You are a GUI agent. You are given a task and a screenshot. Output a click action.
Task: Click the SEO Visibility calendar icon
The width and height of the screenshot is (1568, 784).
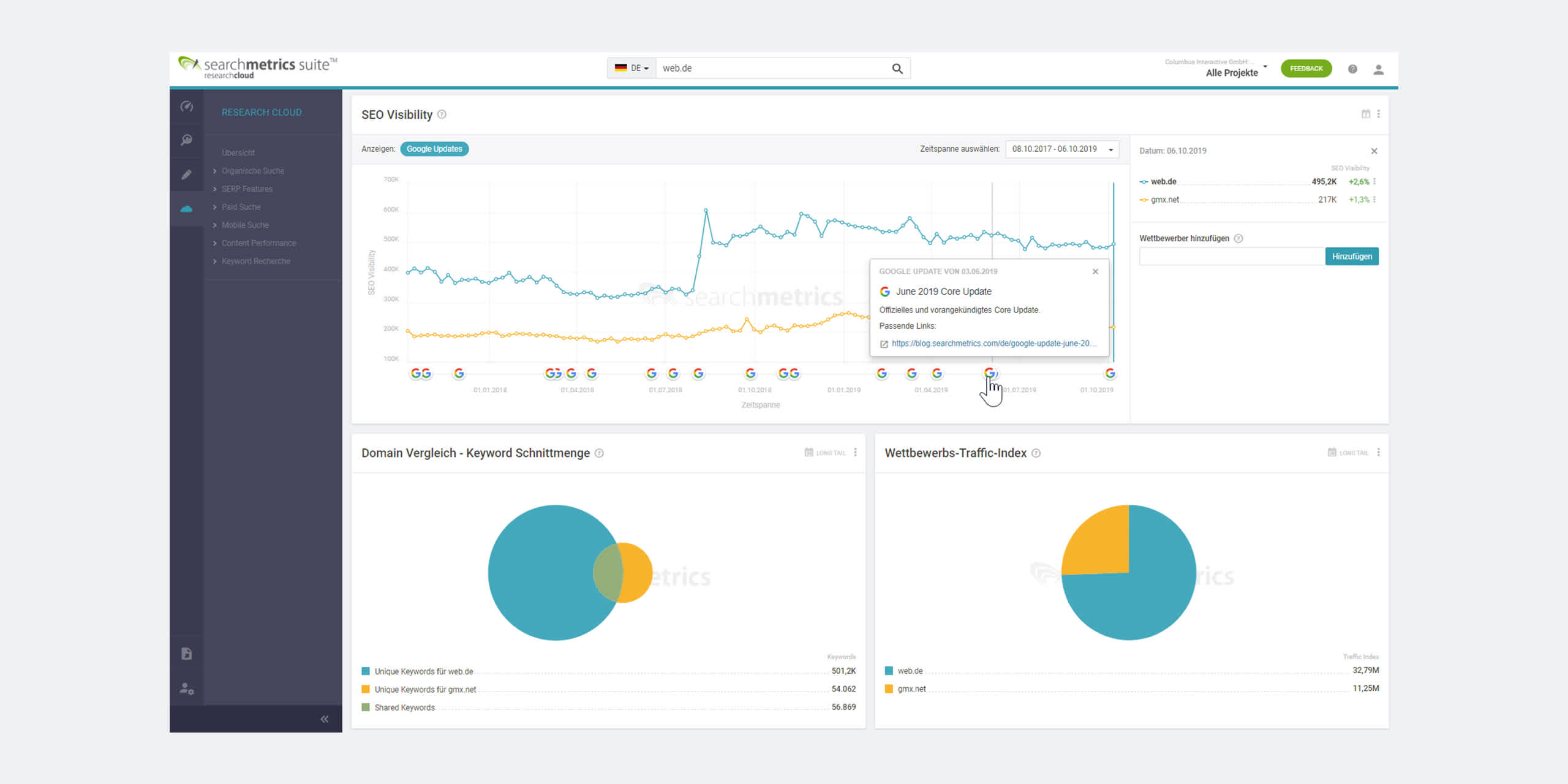(1365, 114)
